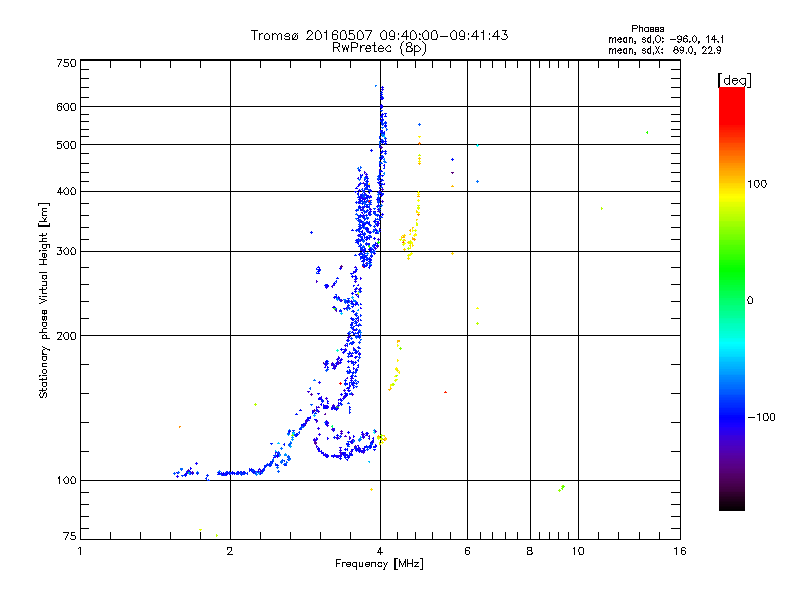Click the "[deg]" colorbar unit label
Image resolution: width=800 pixels, height=600 pixels.
coord(734,80)
